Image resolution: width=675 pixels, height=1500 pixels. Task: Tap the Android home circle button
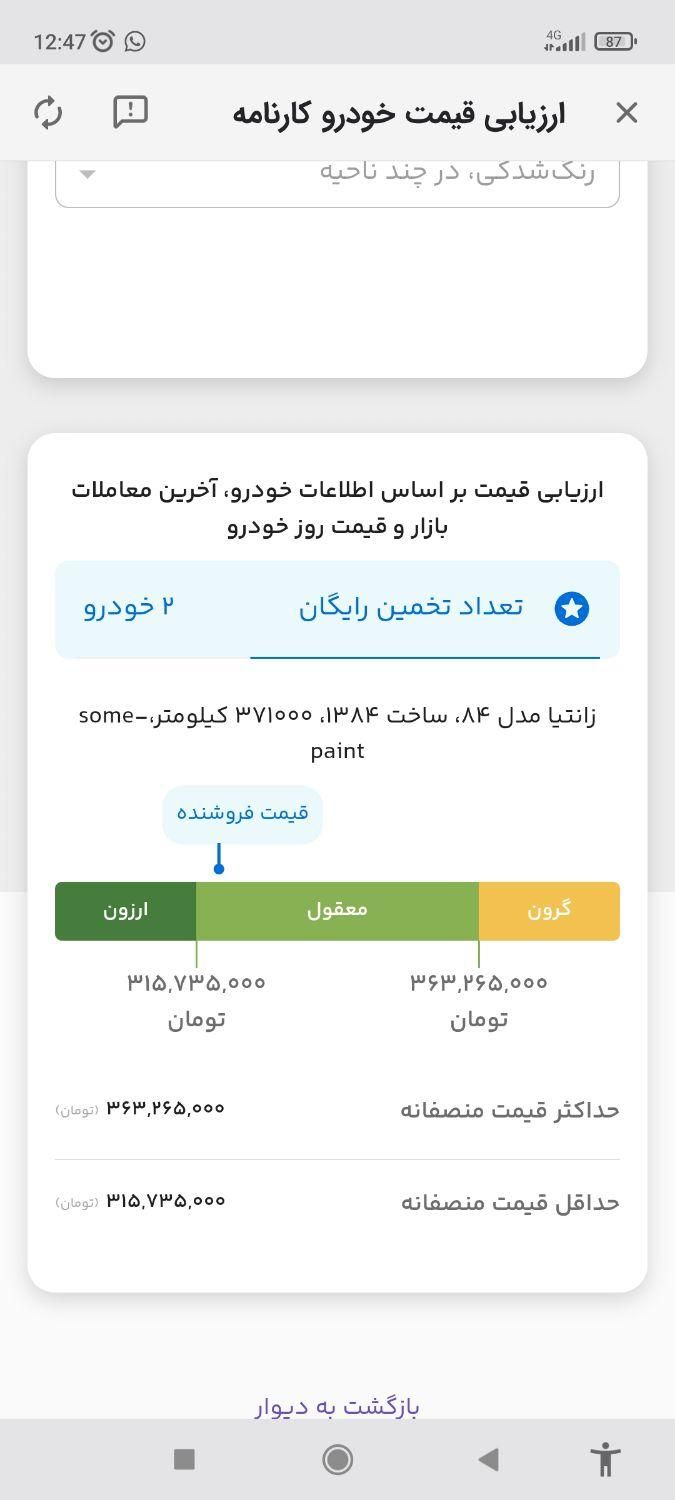tap(337, 1459)
